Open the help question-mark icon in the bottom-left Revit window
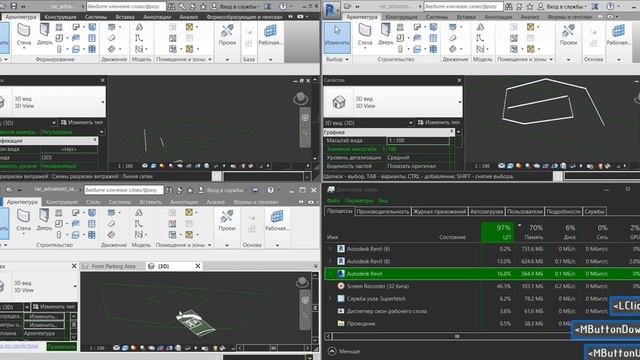The image size is (640, 360). coord(270,190)
